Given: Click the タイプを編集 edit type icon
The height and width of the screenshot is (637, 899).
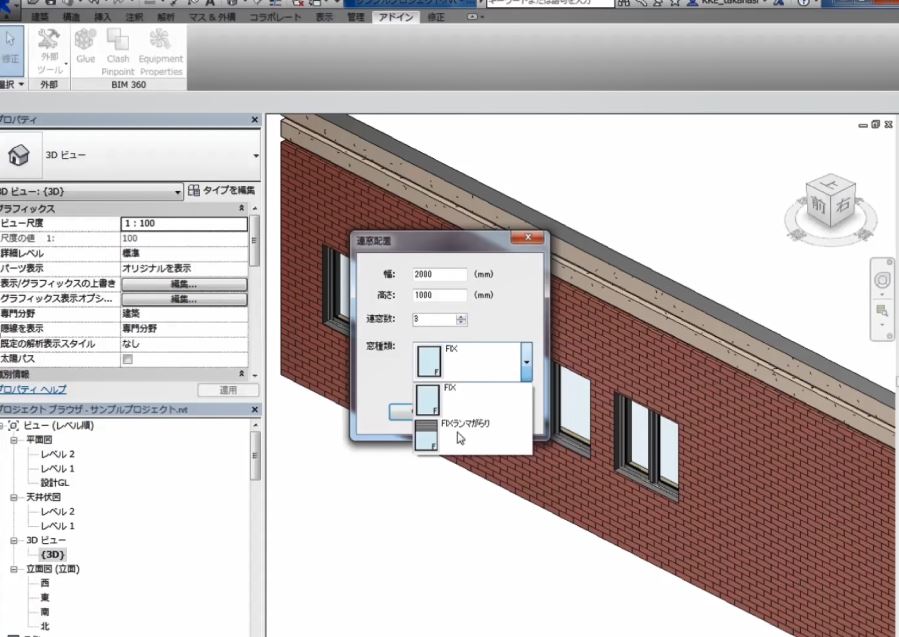Looking at the screenshot, I should pos(194,190).
